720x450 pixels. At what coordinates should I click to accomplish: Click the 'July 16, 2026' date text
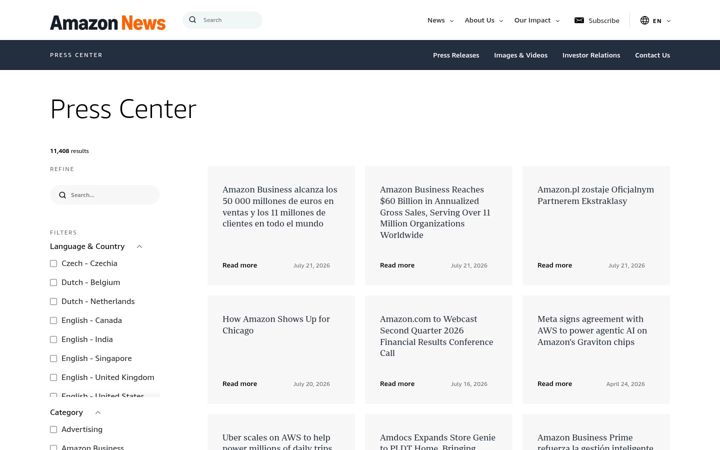pyautogui.click(x=469, y=384)
